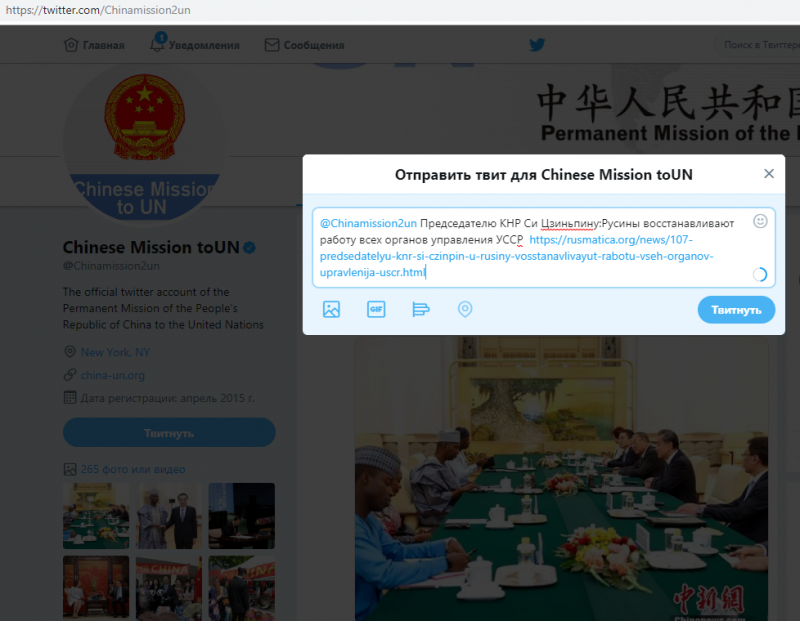Viewport: 800px width, 621px height.
Task: Click the media gallery icon beside 265 фото
Action: 70,469
